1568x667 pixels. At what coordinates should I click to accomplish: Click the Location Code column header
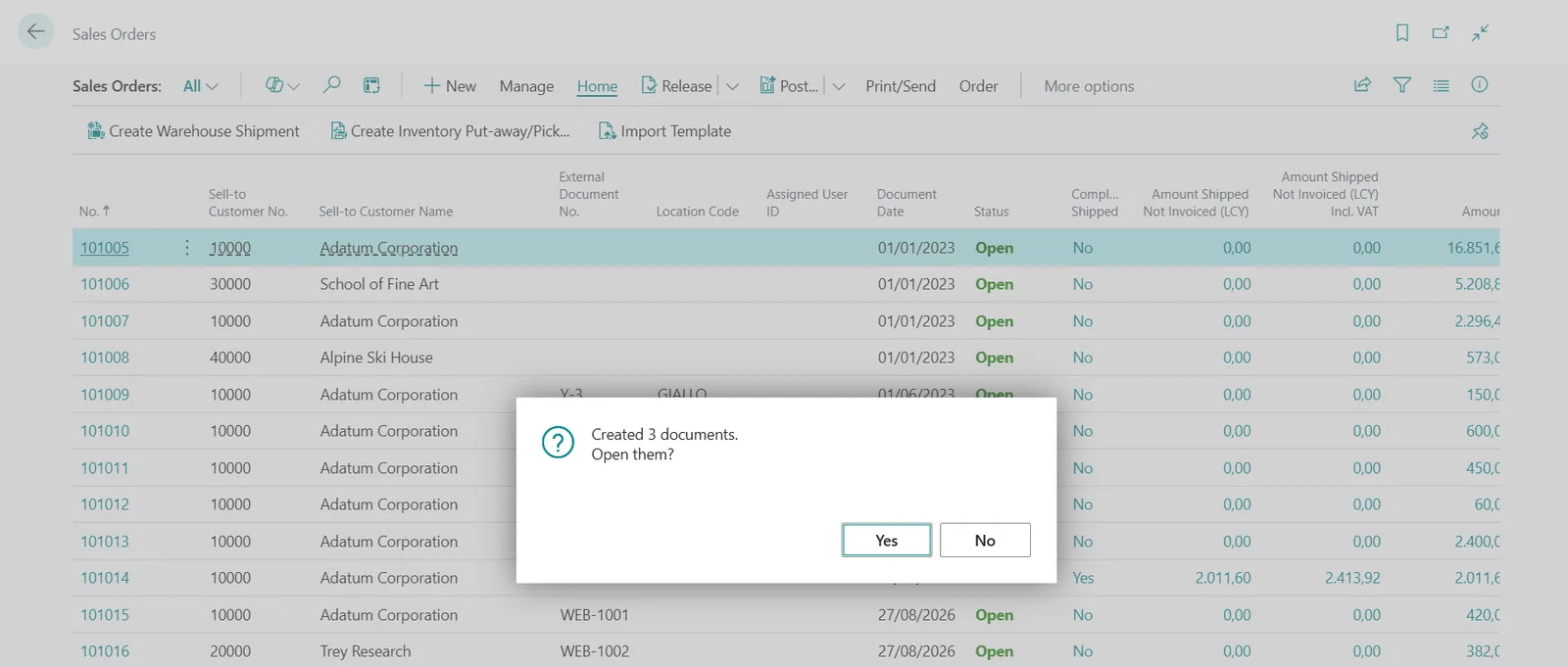point(698,212)
